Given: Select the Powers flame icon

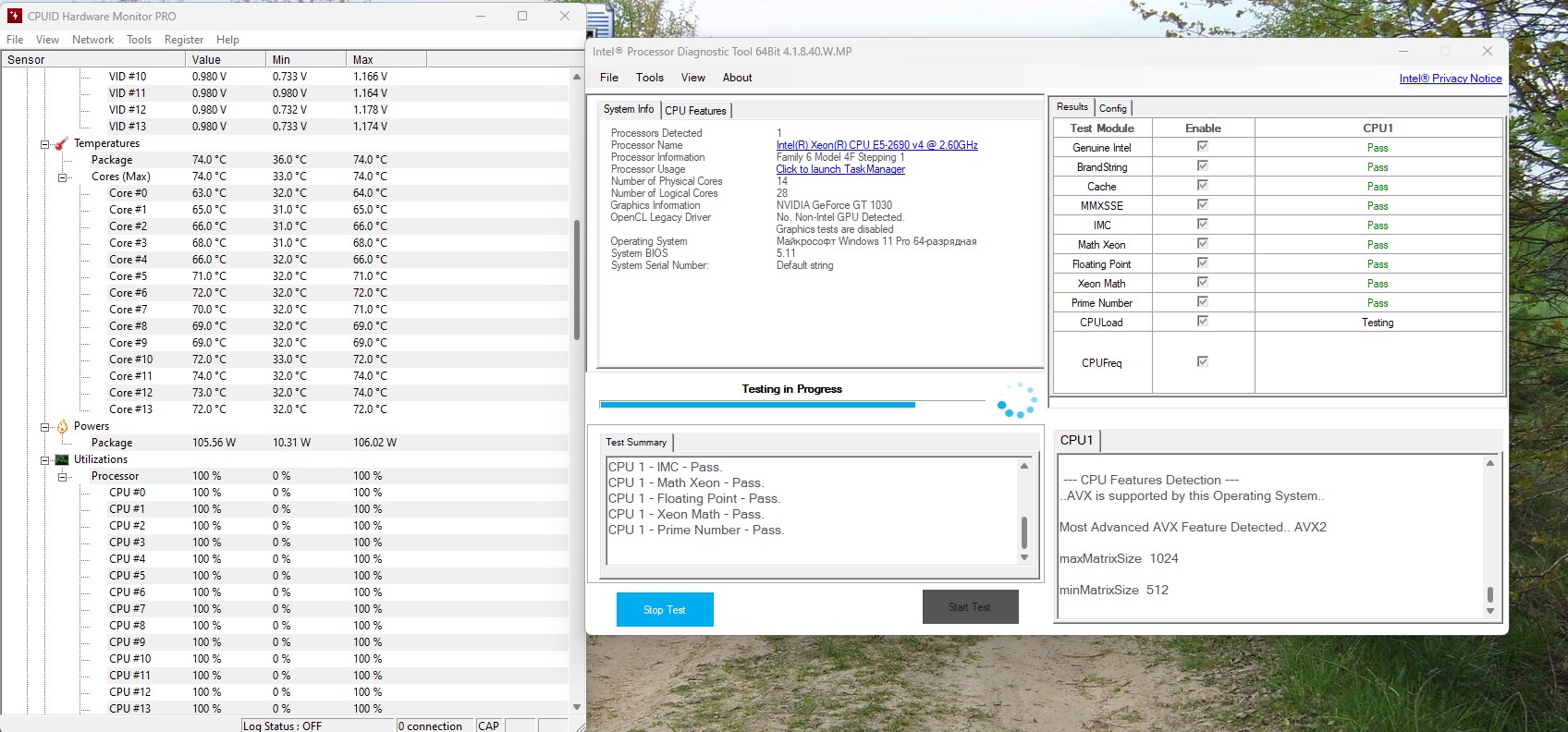Looking at the screenshot, I should tap(62, 426).
